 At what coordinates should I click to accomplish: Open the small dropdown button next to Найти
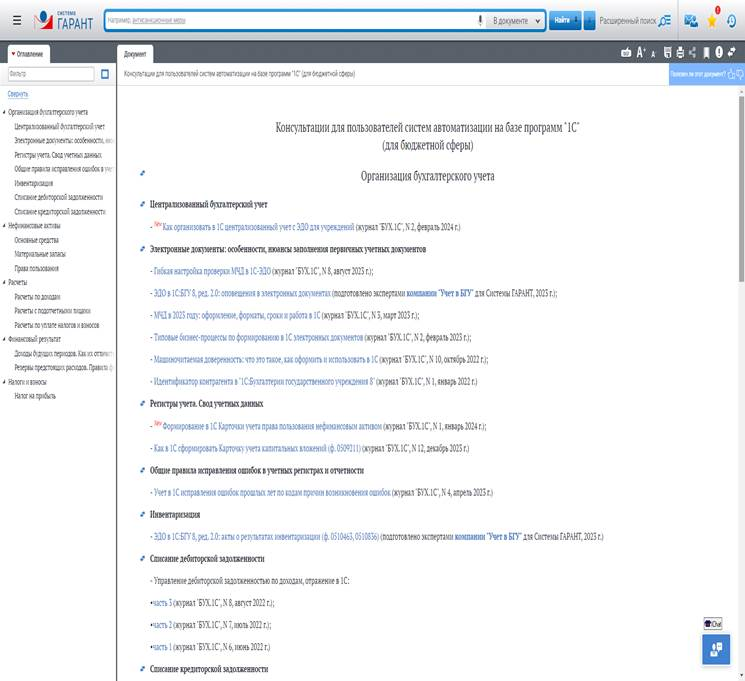tap(589, 20)
